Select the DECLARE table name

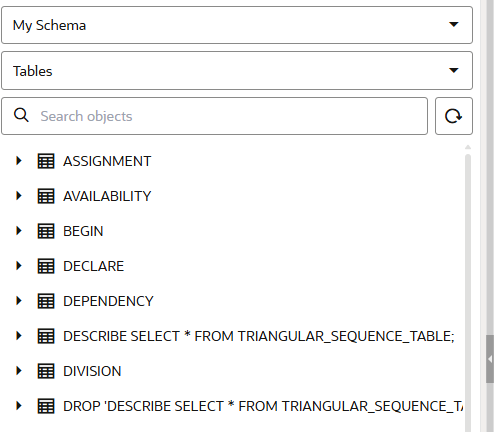coord(94,266)
